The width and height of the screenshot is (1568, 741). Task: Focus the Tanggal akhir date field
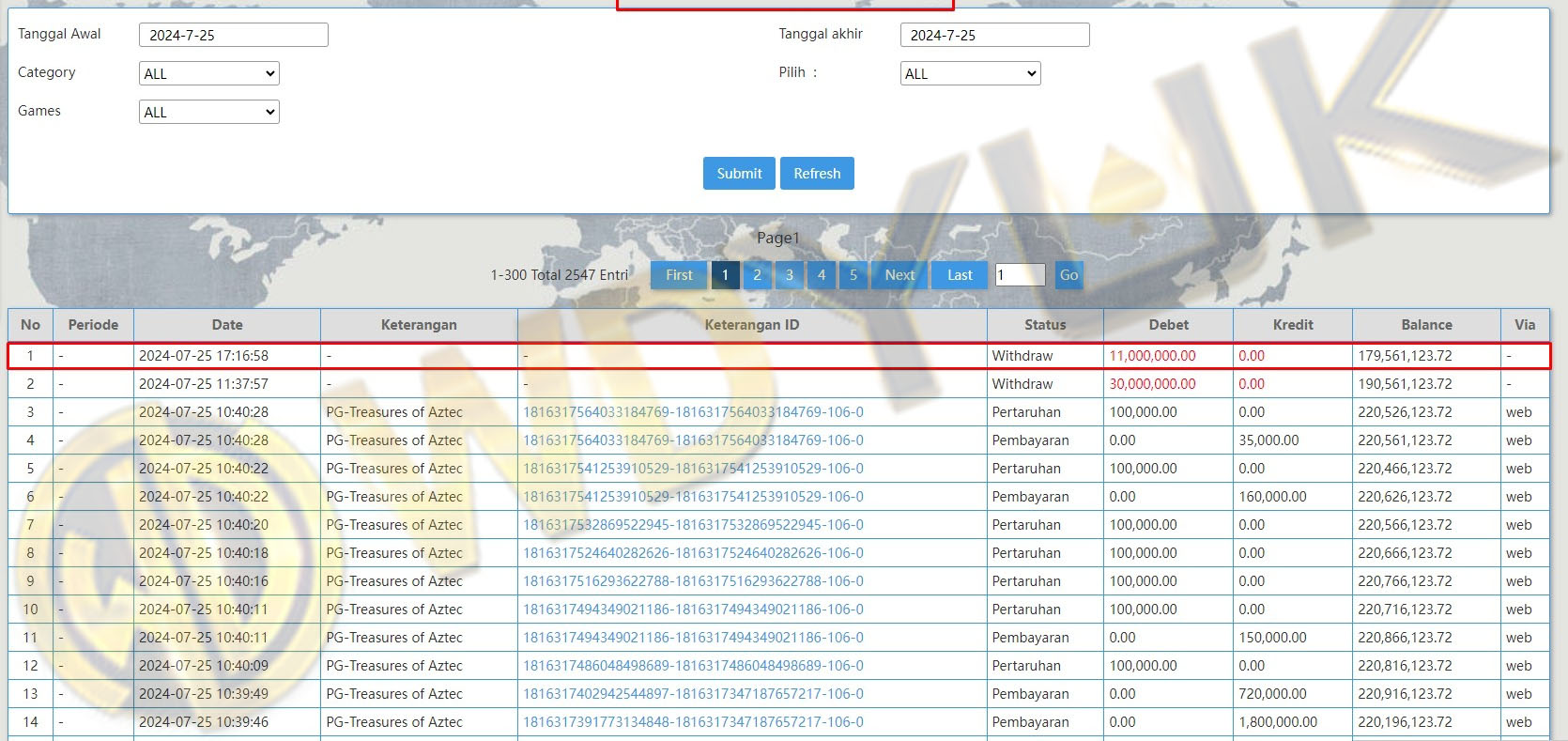click(x=995, y=35)
